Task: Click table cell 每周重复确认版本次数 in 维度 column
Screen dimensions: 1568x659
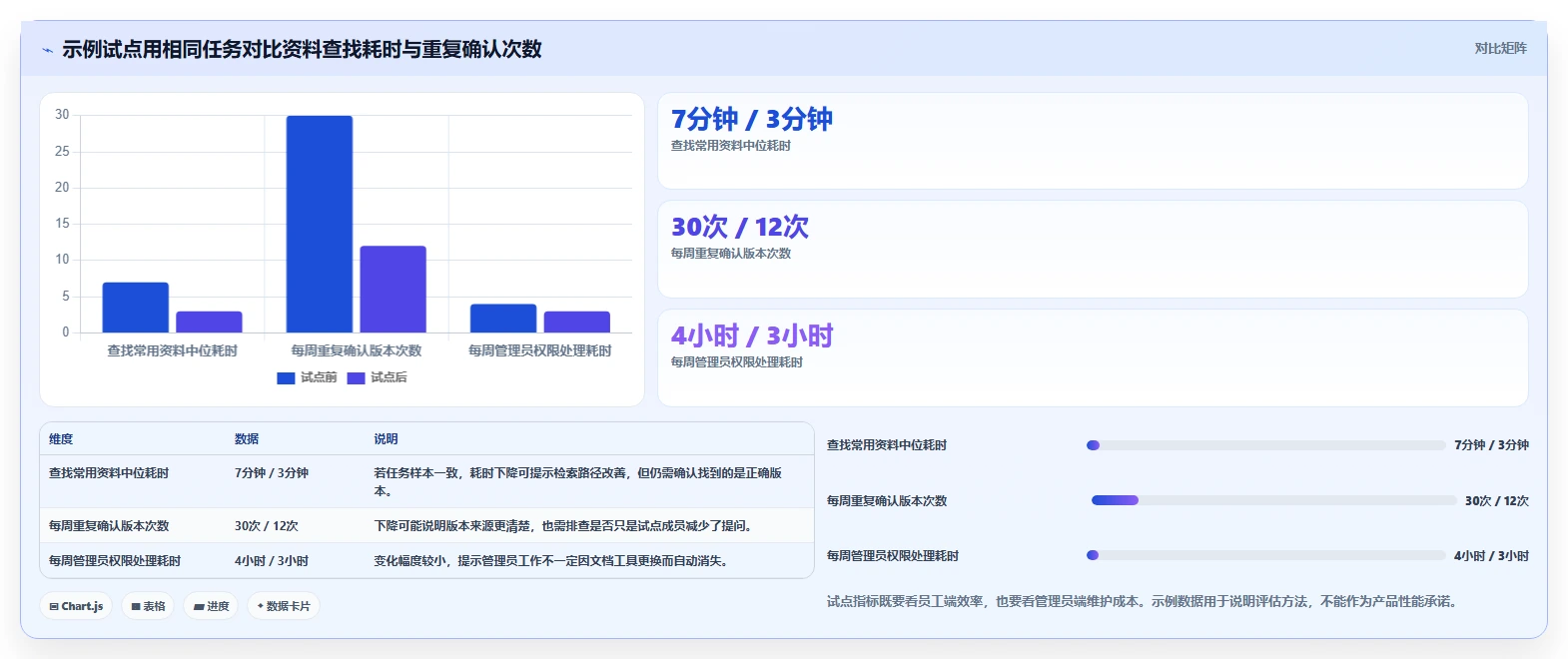Action: click(x=109, y=526)
